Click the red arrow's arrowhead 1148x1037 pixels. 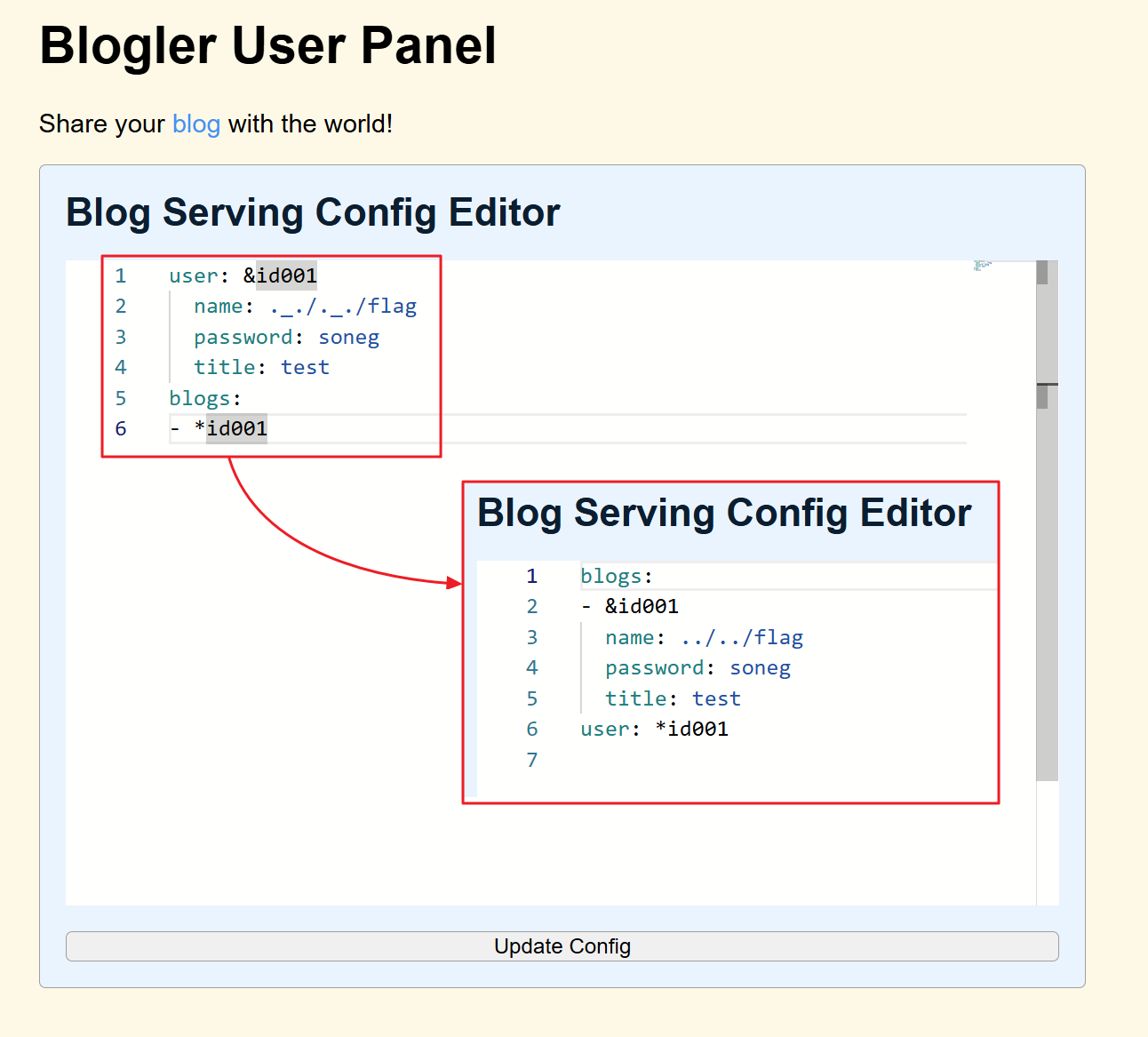[455, 583]
